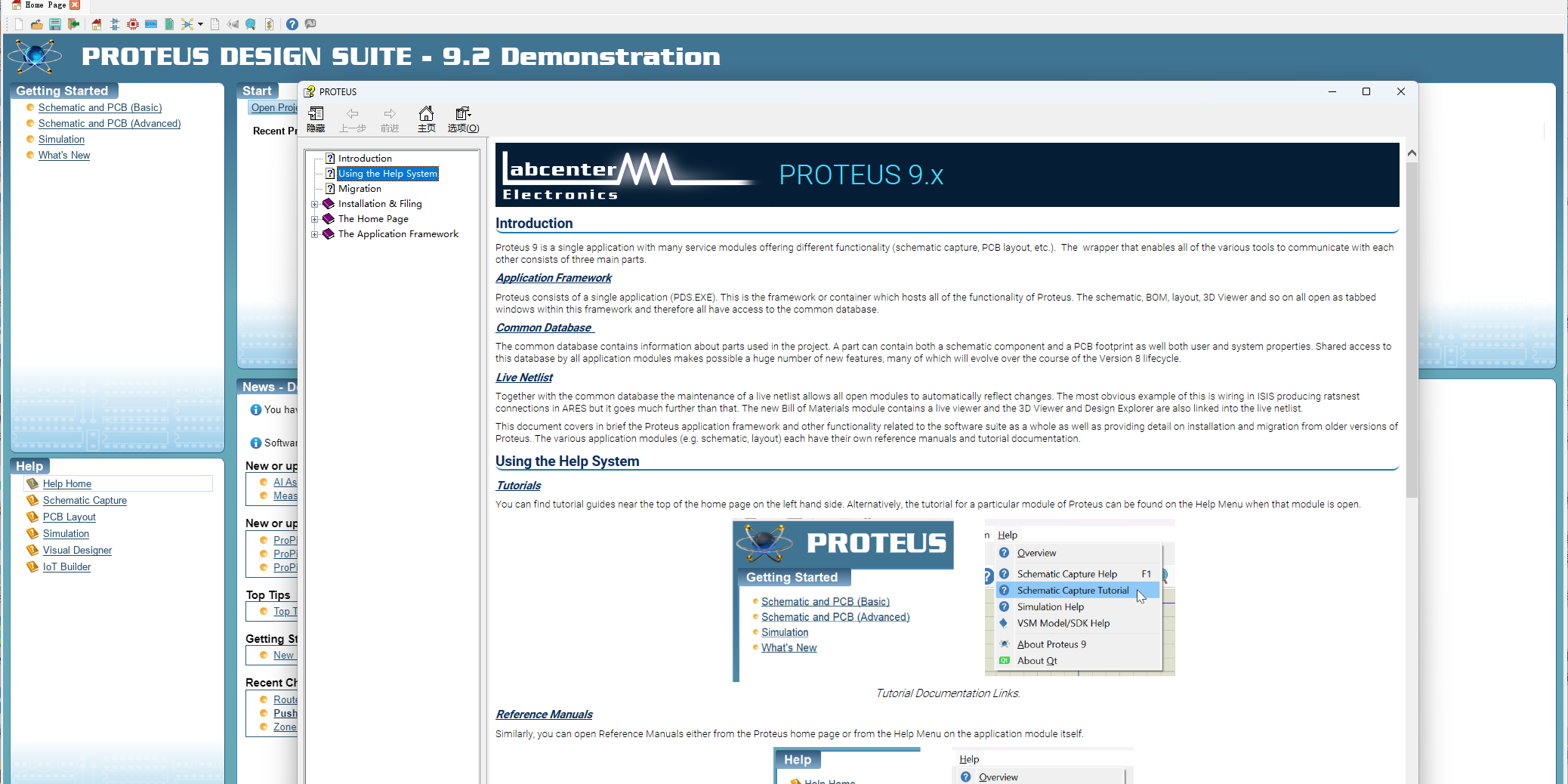Viewport: 1568px width, 784px height.
Task: Click the Labcenter Electronics logo banner
Action: pyautogui.click(x=947, y=175)
